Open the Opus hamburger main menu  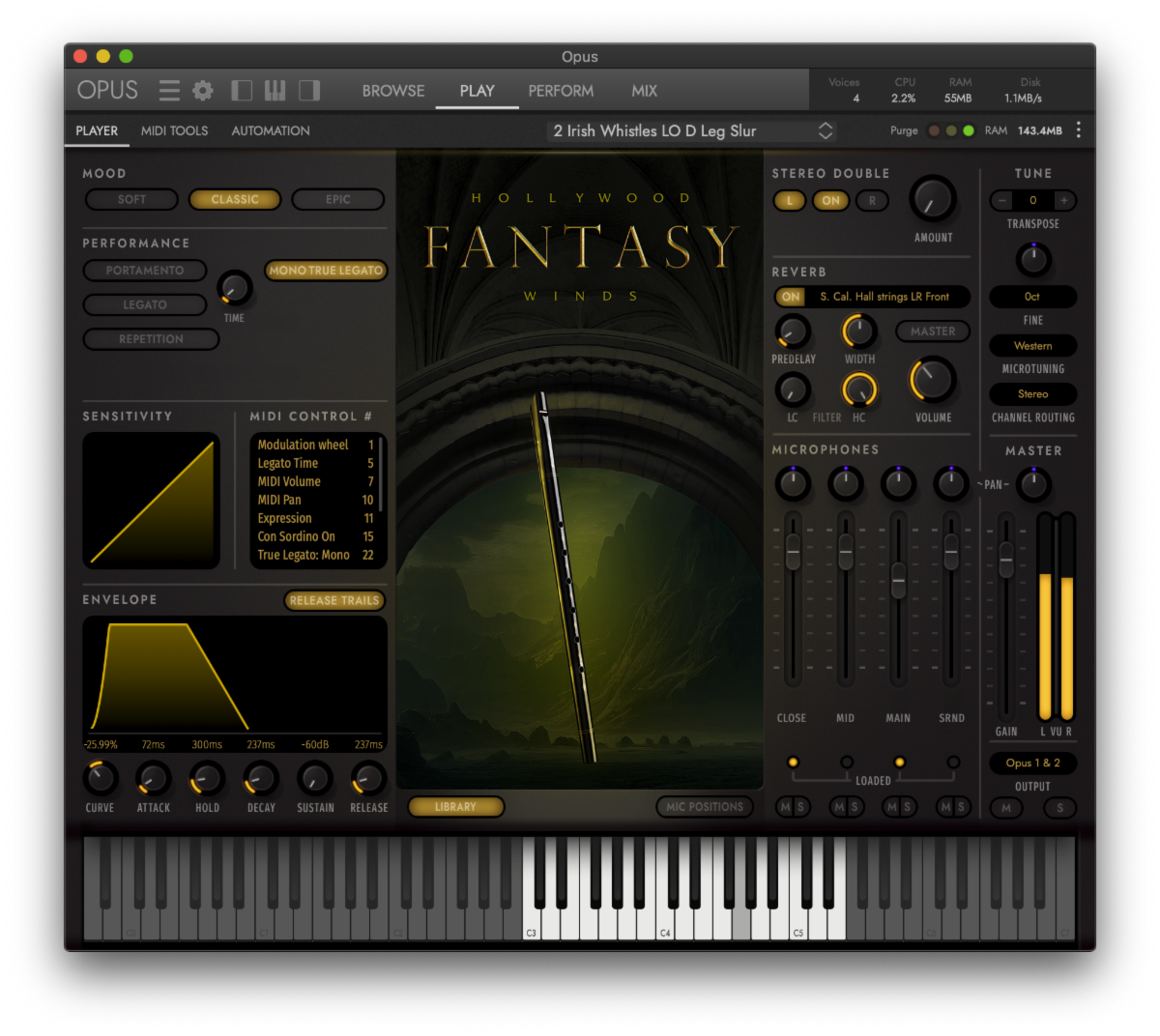169,91
